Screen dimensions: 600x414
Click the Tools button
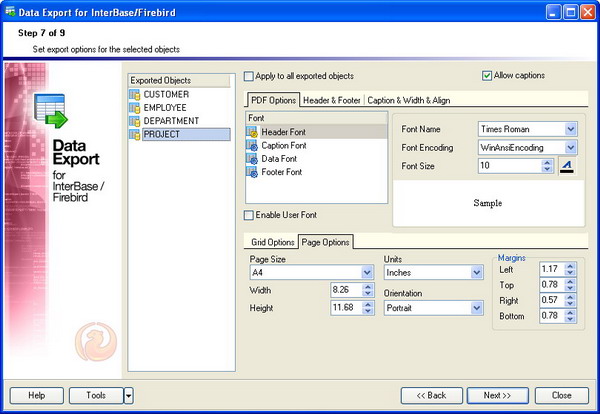tap(96, 396)
